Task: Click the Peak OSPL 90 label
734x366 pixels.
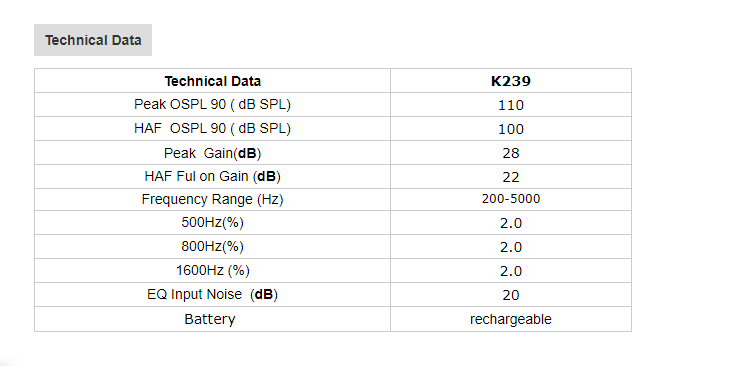Action: (x=213, y=104)
